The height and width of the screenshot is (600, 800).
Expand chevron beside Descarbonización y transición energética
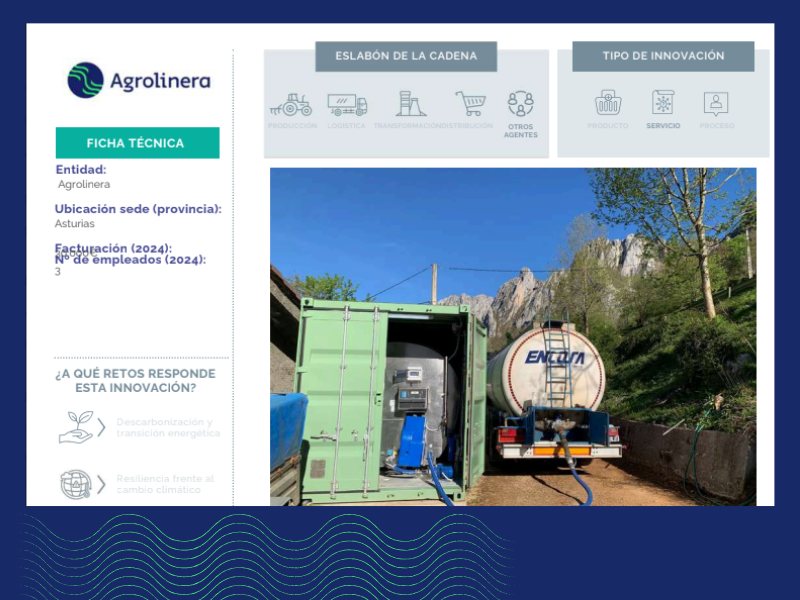point(101,428)
